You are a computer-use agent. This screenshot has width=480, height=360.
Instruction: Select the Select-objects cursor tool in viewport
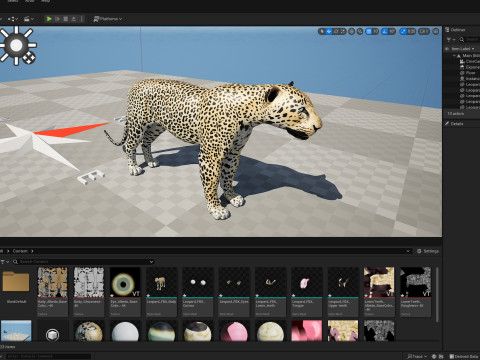pyautogui.click(x=322, y=31)
